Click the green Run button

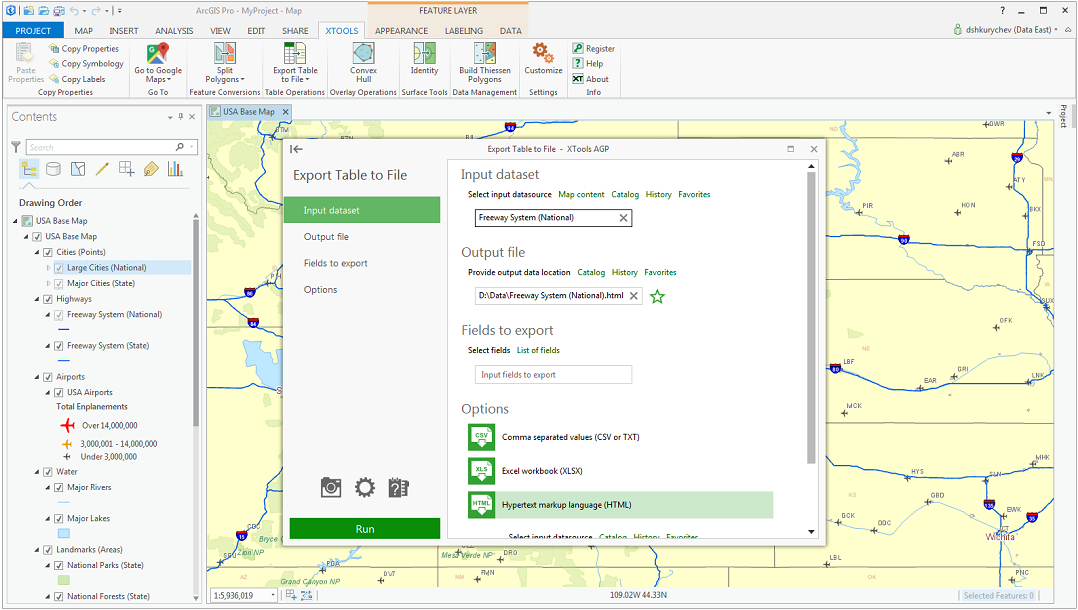click(x=364, y=529)
